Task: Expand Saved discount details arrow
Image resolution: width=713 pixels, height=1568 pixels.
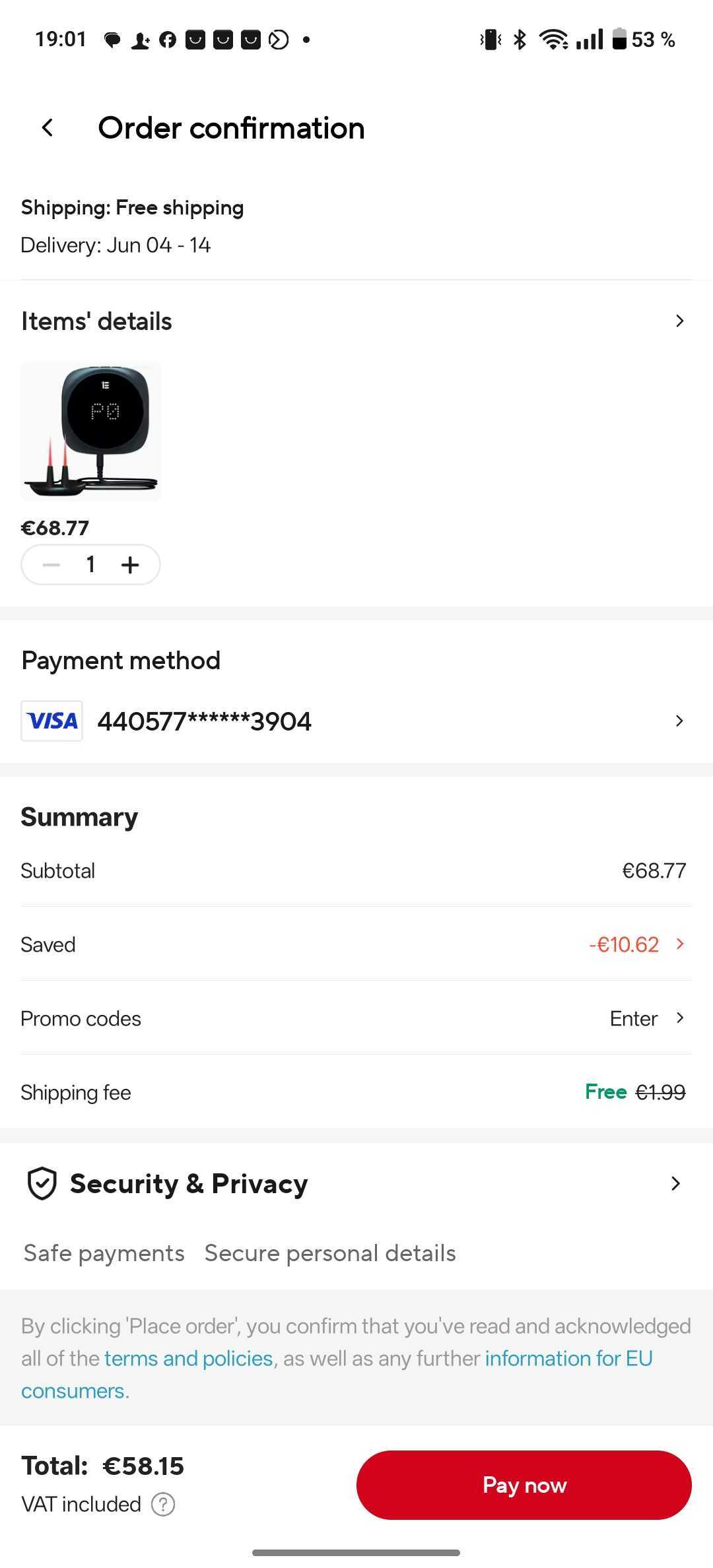Action: pyautogui.click(x=680, y=944)
